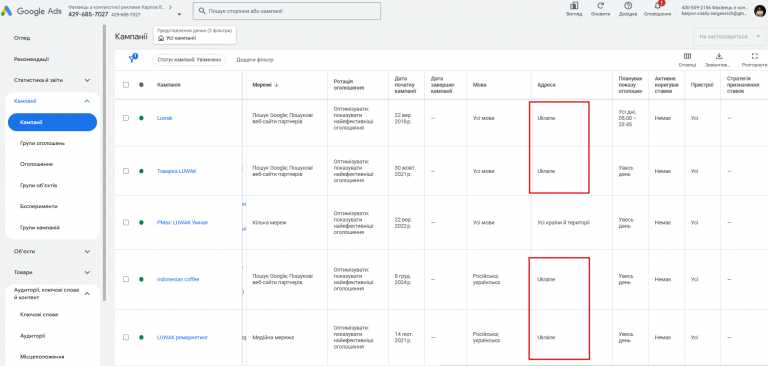Click the Завантажити download icon
This screenshot has width=768, height=366.
[x=719, y=56]
